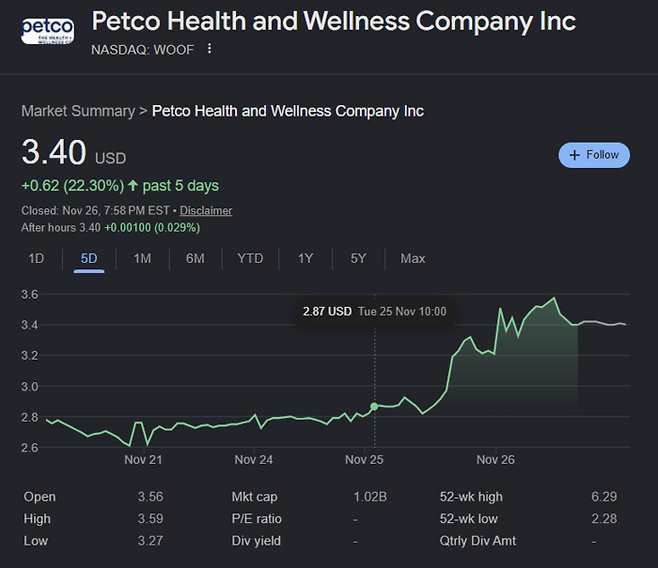Show the 5Y price chart

[358, 258]
